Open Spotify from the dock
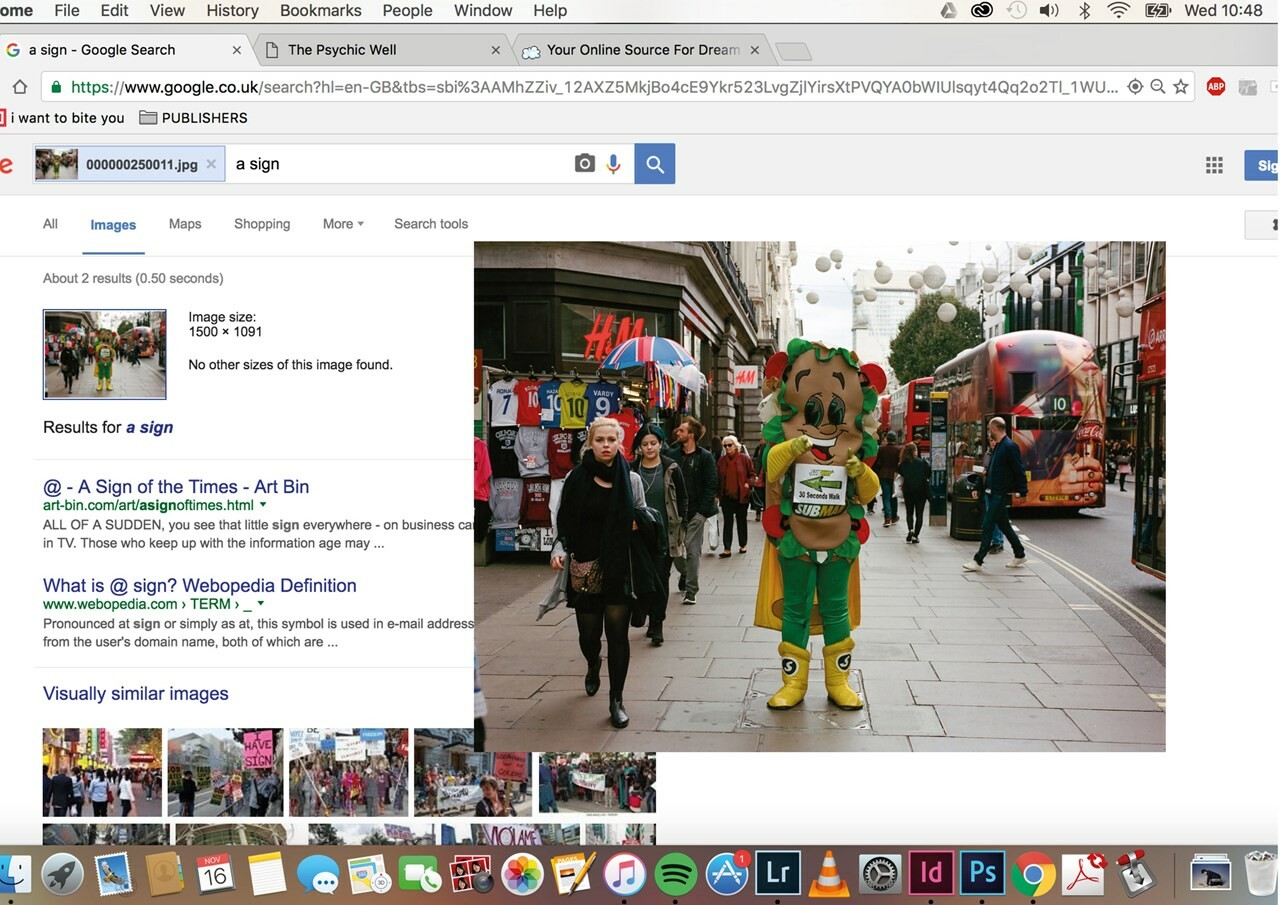Viewport: 1280px width, 905px height. [676, 875]
